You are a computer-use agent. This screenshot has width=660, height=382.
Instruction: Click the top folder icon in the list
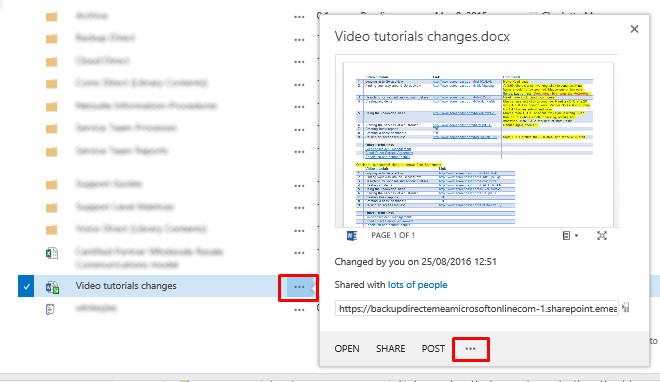coord(52,17)
